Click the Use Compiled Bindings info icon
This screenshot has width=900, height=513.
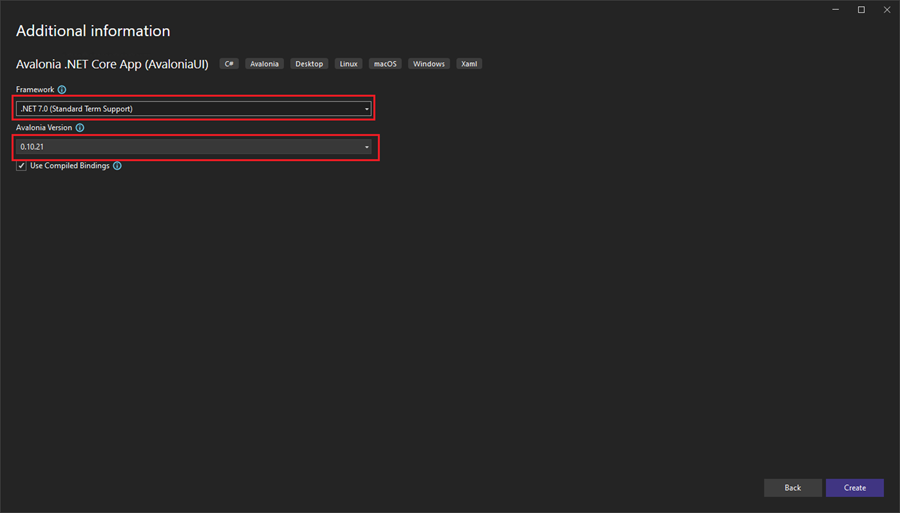click(x=117, y=166)
